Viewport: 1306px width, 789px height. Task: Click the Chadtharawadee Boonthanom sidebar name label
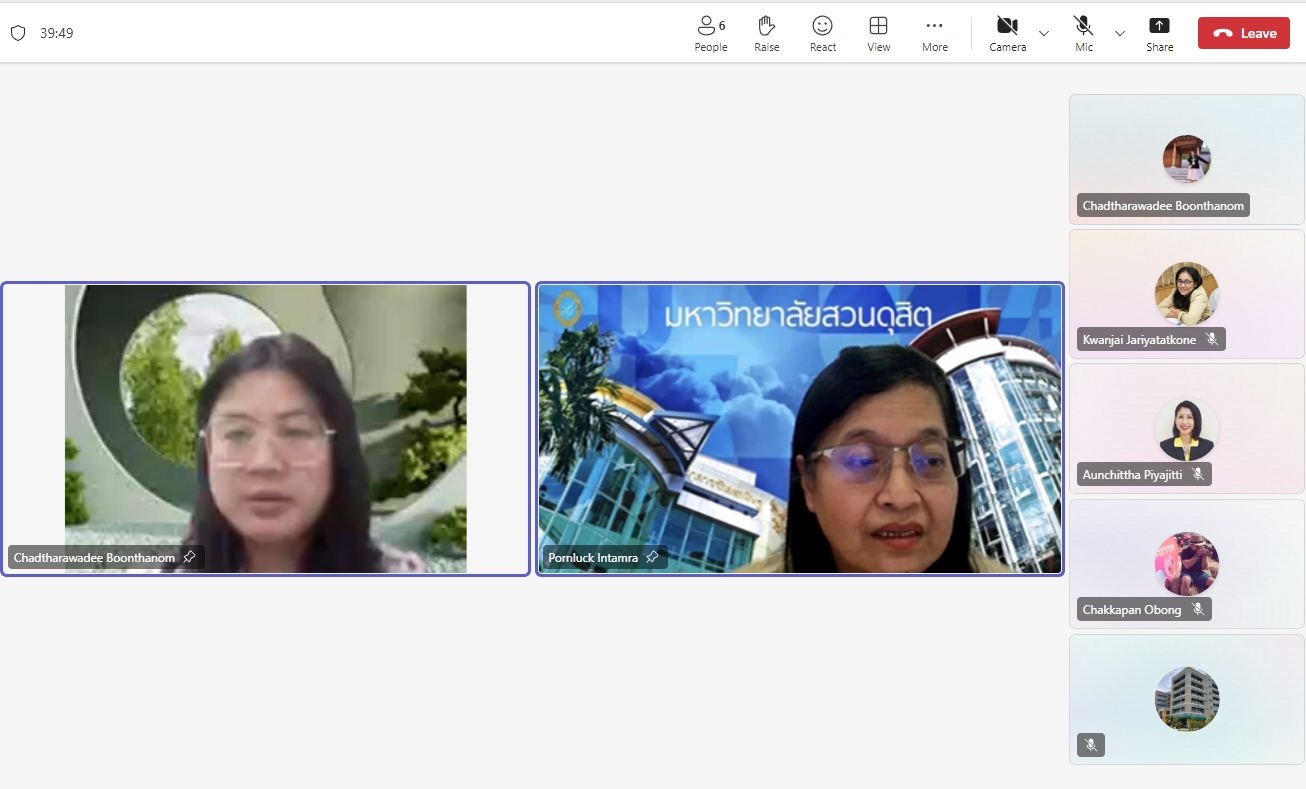pos(1162,206)
